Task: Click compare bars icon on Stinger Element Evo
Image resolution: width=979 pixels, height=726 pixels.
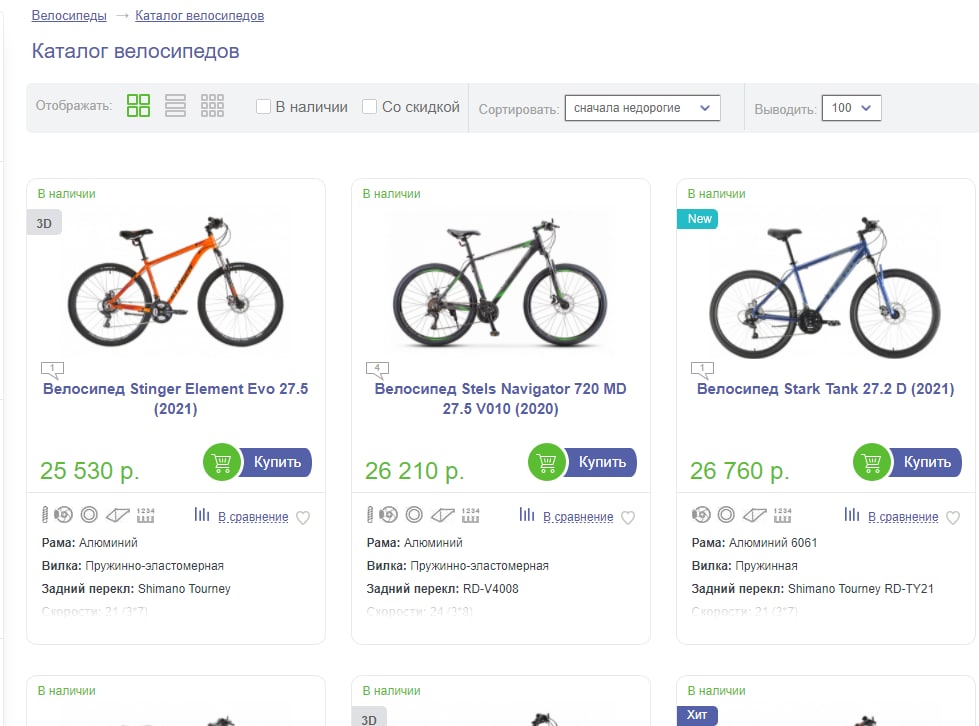Action: (x=202, y=514)
